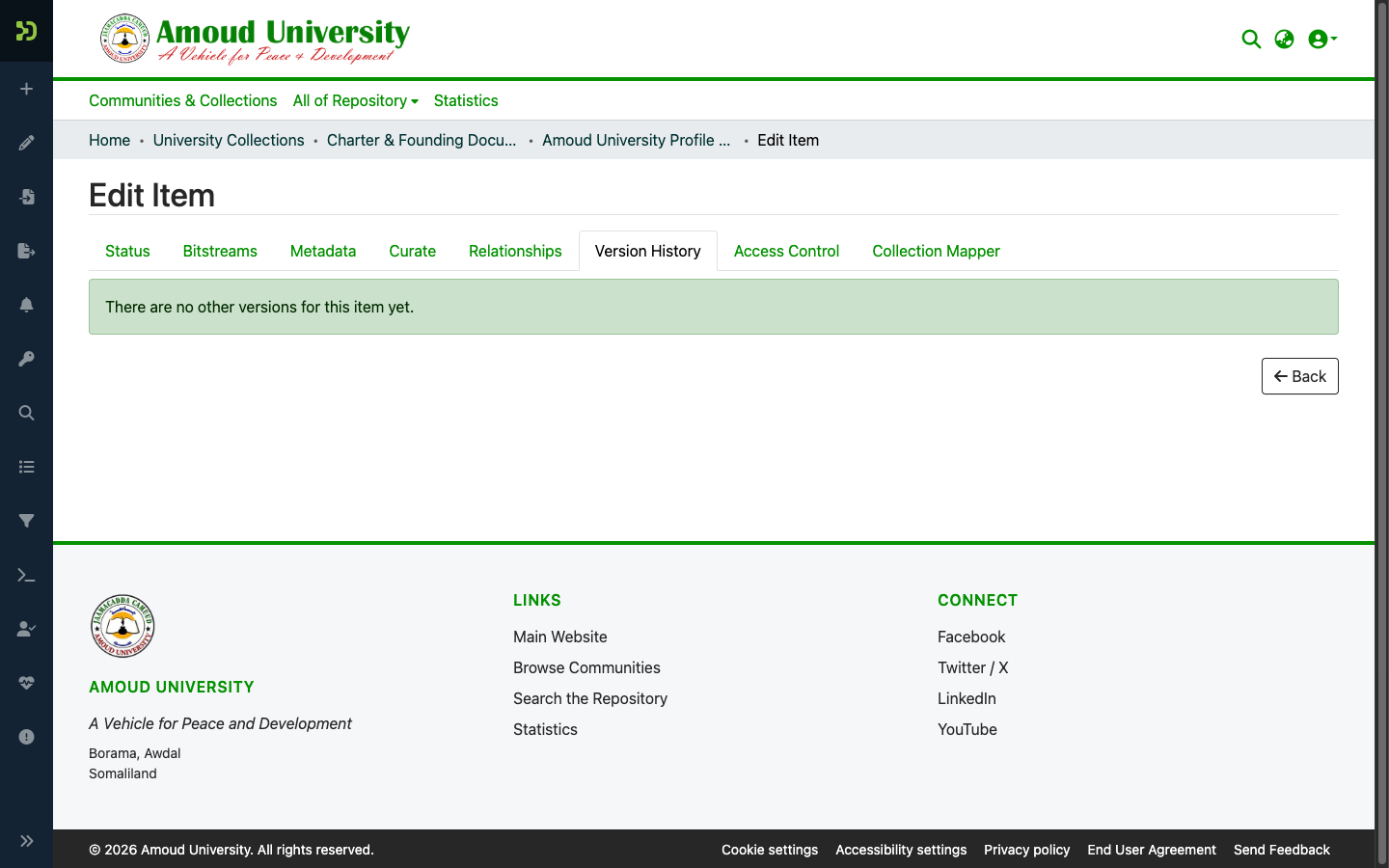Open Workflow administration user-check icon in the sidebar

coord(26,629)
